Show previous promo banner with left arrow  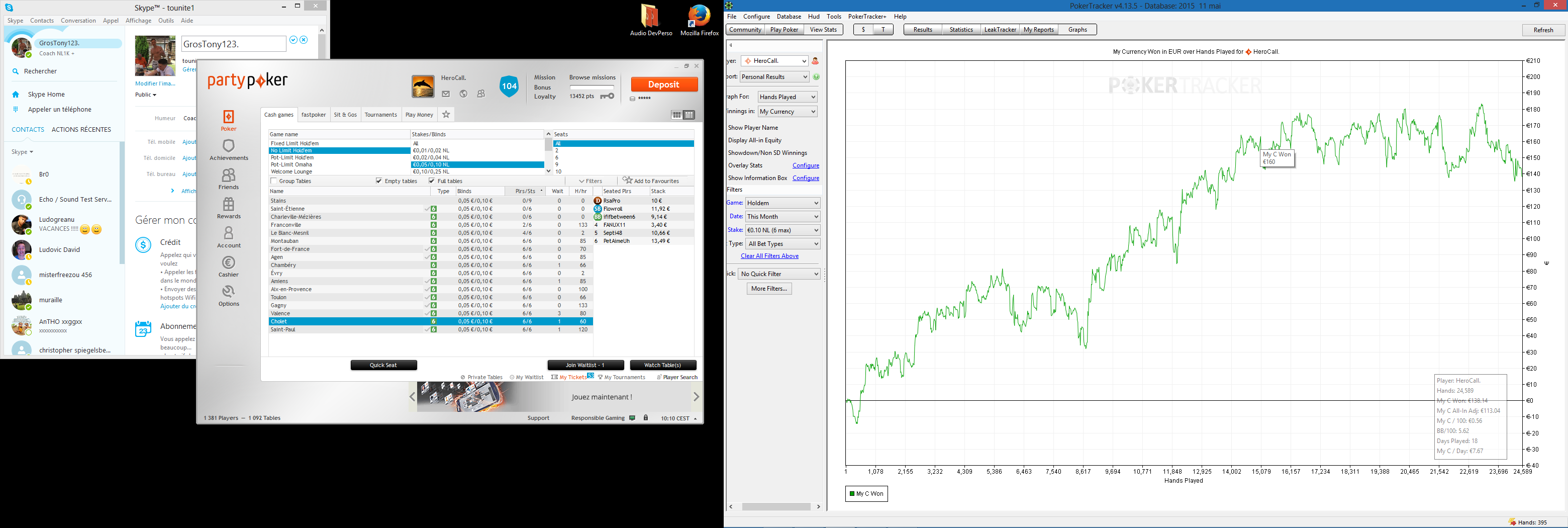click(x=413, y=396)
